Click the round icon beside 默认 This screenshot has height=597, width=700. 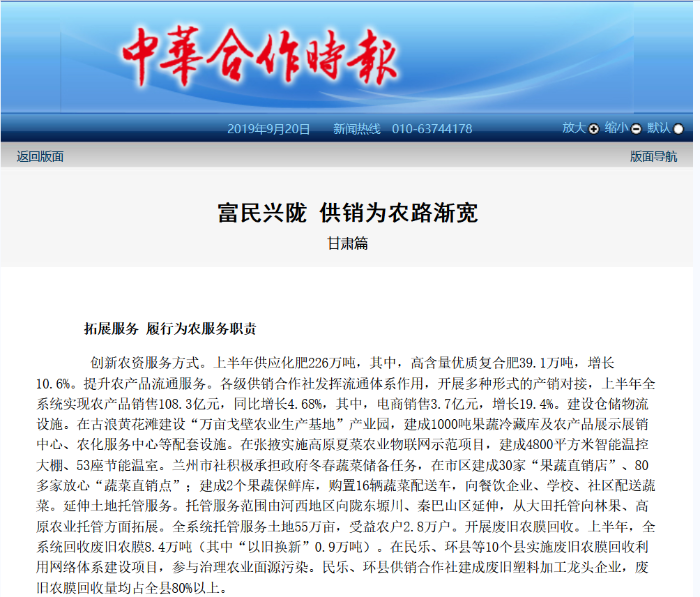[678, 129]
